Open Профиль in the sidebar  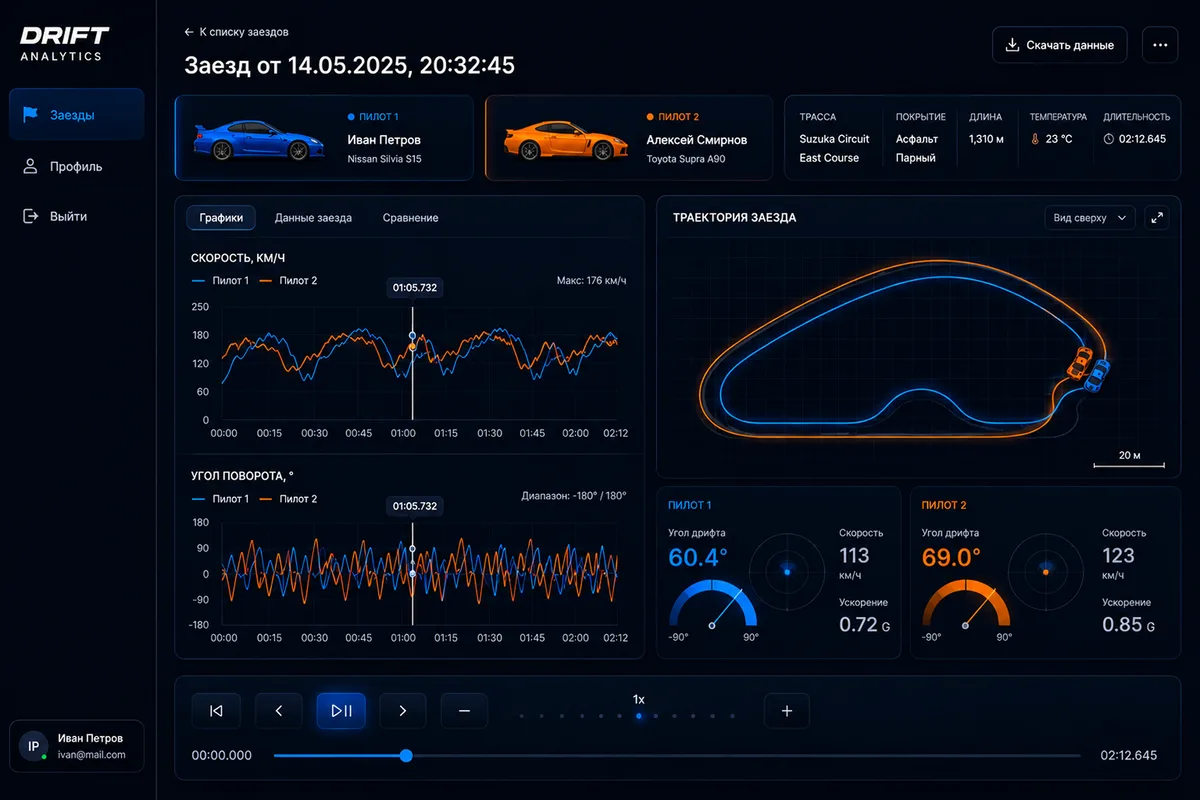[x=77, y=166]
